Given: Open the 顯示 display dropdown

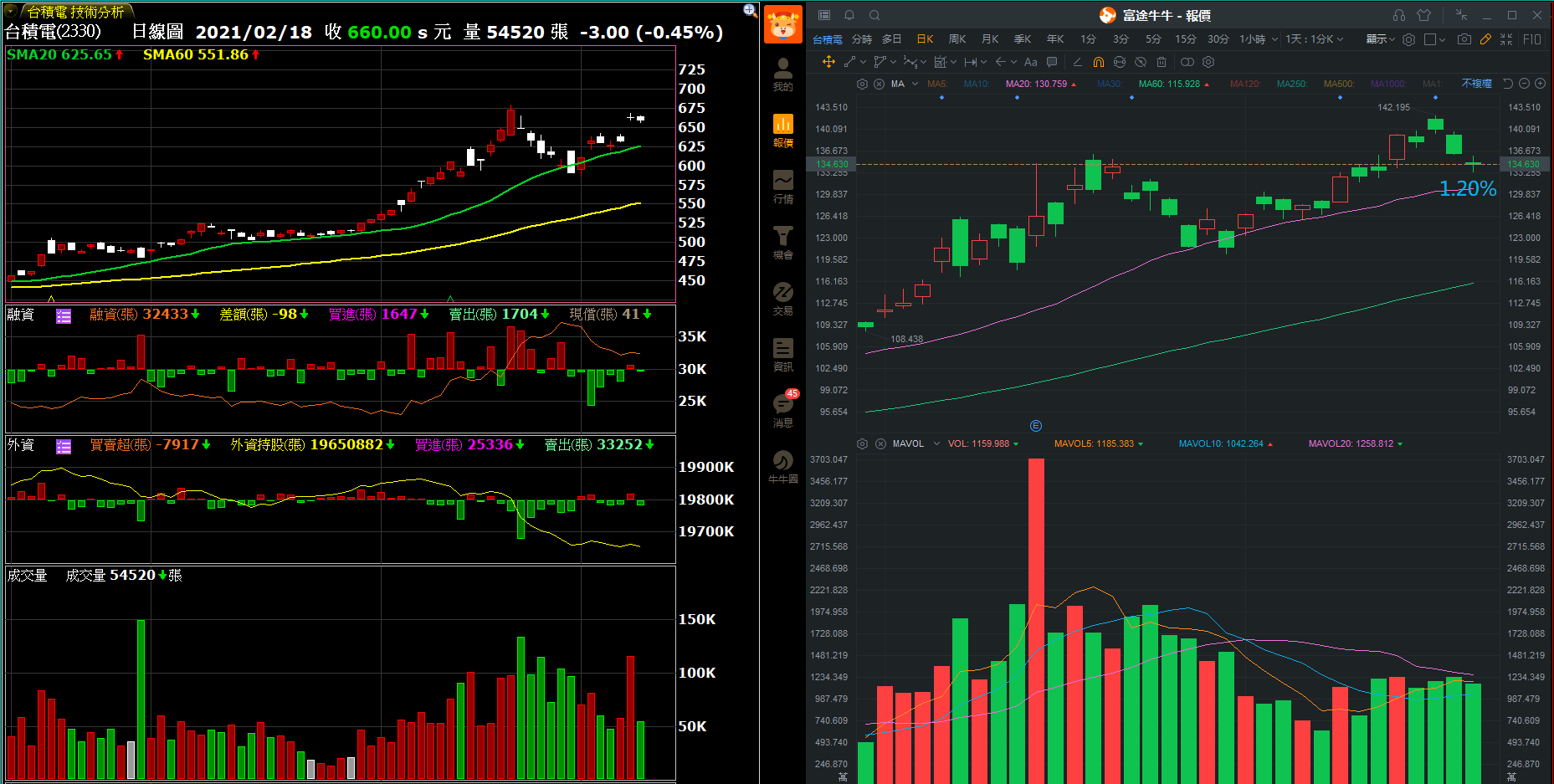Looking at the screenshot, I should tap(1381, 39).
